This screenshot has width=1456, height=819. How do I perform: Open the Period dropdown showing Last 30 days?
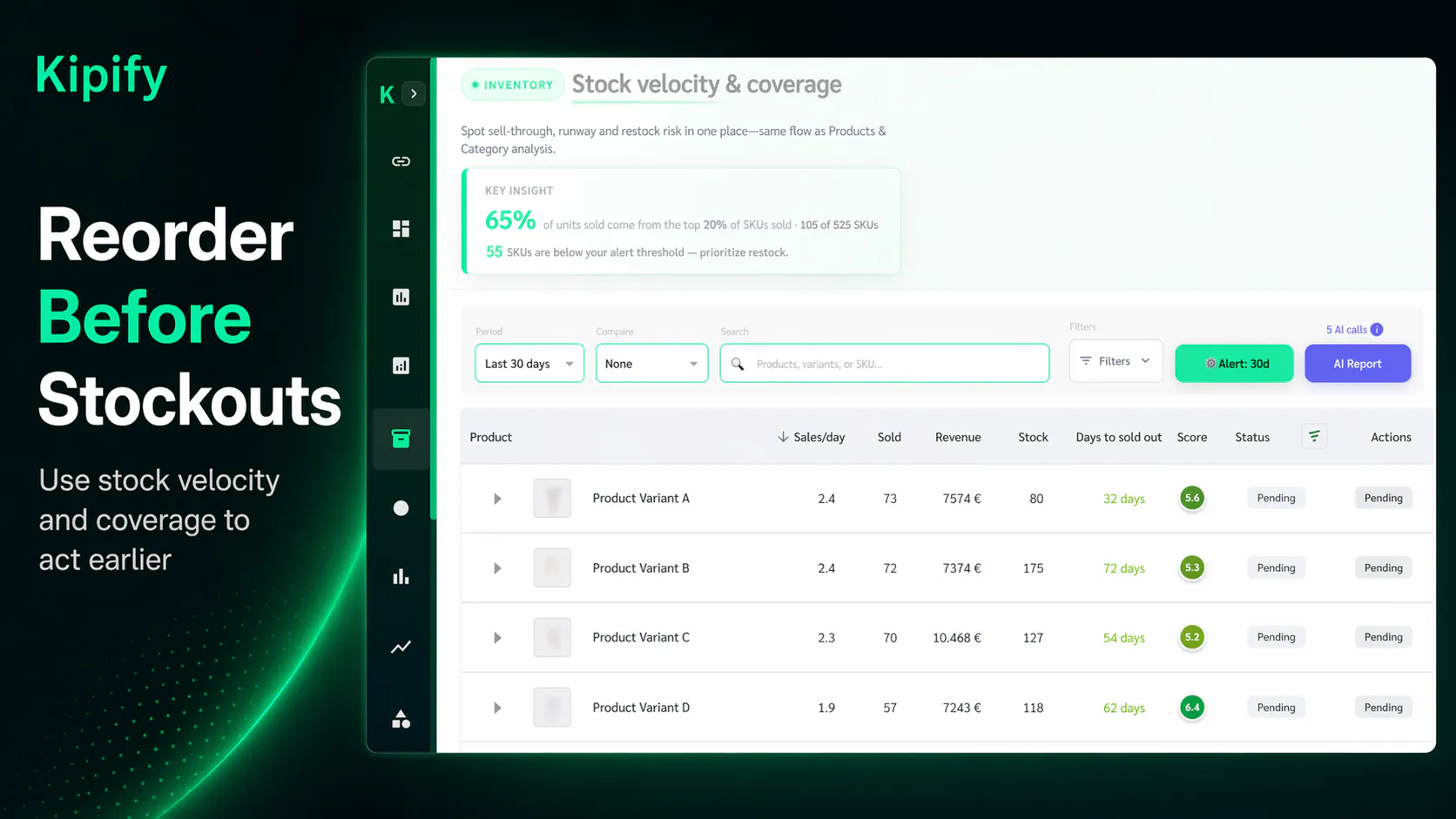pos(529,364)
